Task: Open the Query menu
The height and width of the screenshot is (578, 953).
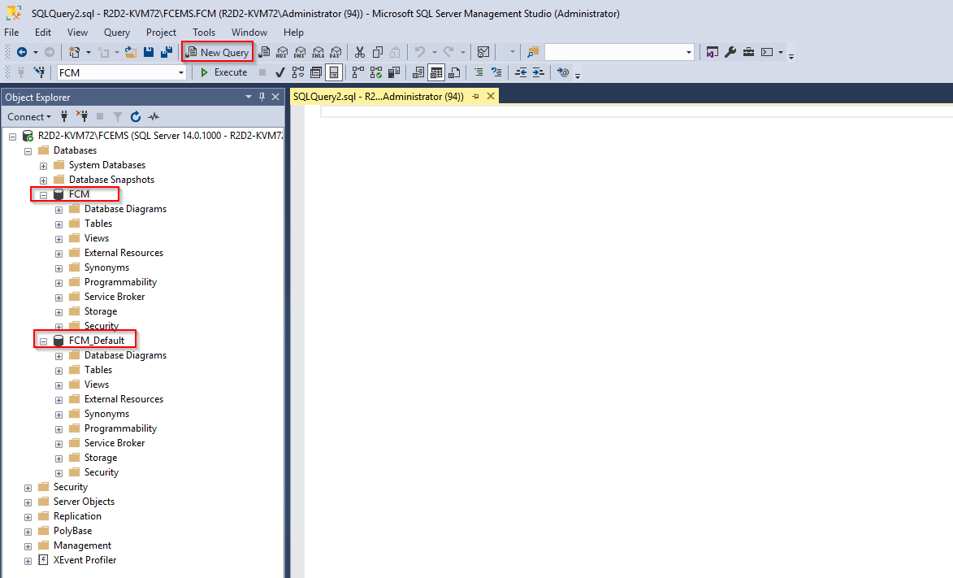Action: [117, 32]
